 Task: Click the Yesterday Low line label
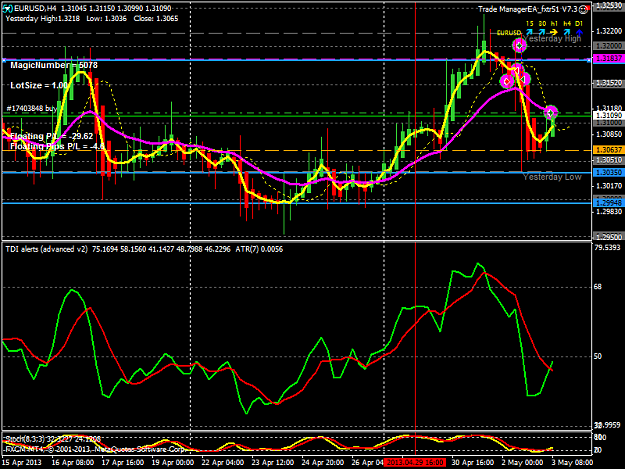coord(552,177)
